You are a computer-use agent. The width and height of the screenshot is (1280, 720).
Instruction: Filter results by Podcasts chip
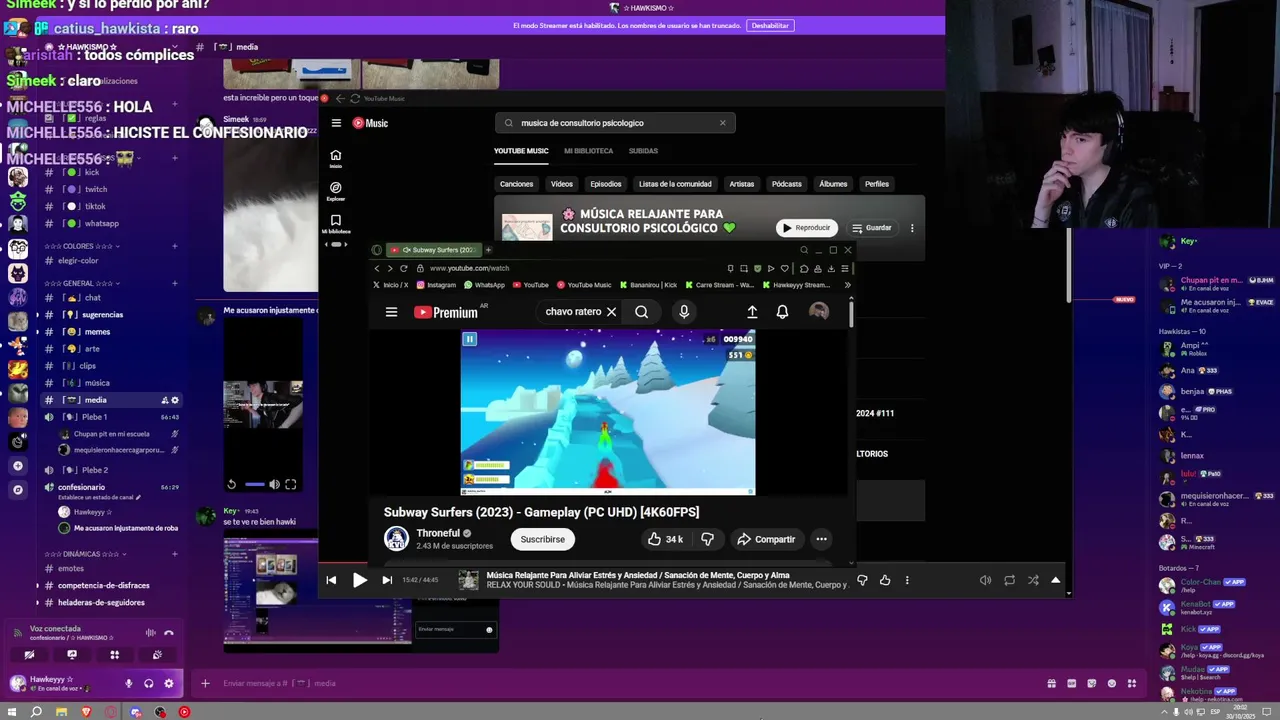click(x=787, y=184)
